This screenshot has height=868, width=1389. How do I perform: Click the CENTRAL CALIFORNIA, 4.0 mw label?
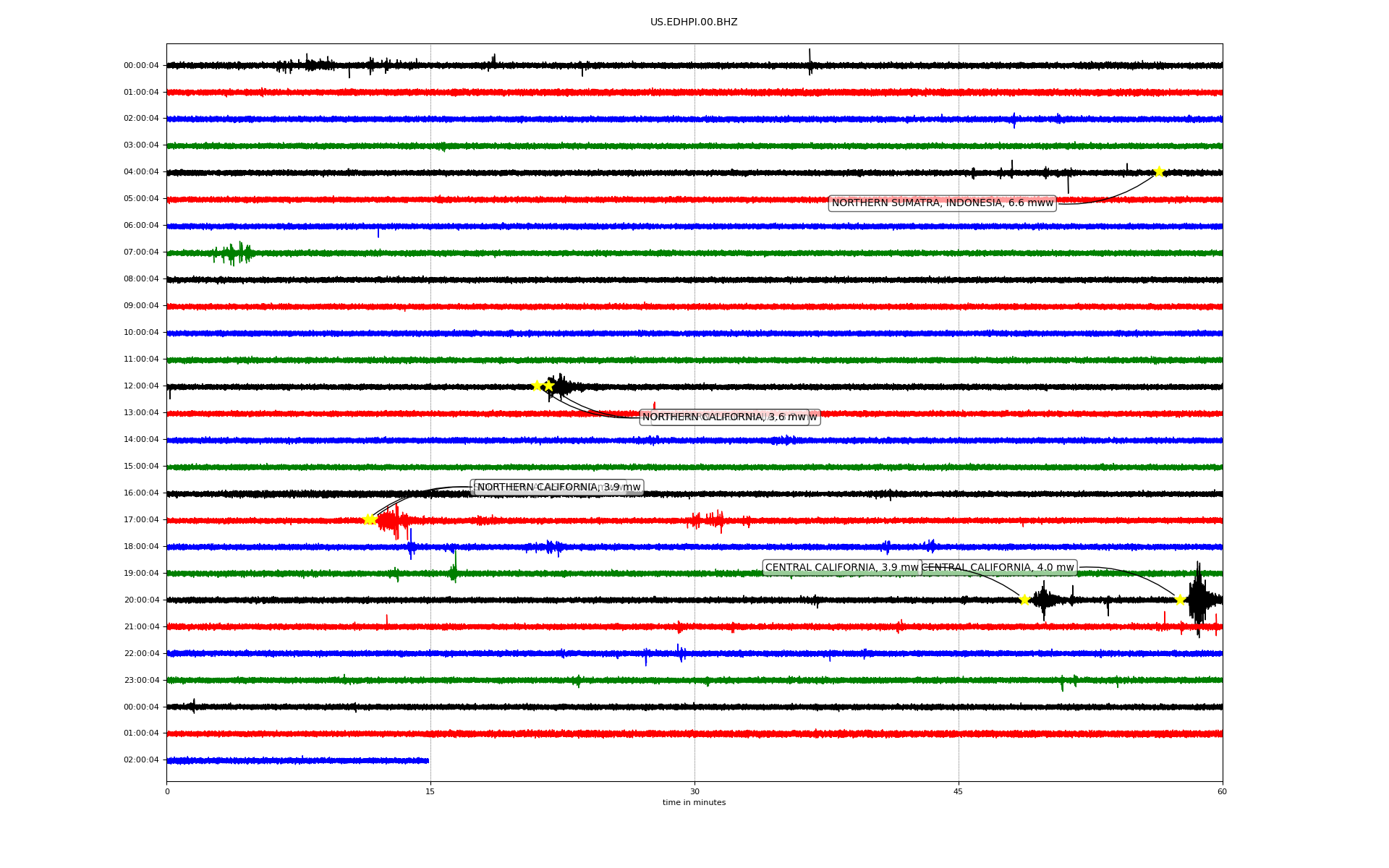998,568
